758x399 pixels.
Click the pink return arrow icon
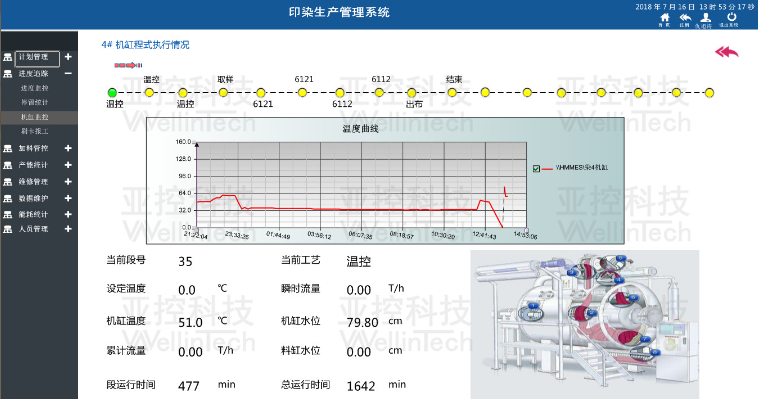point(727,52)
